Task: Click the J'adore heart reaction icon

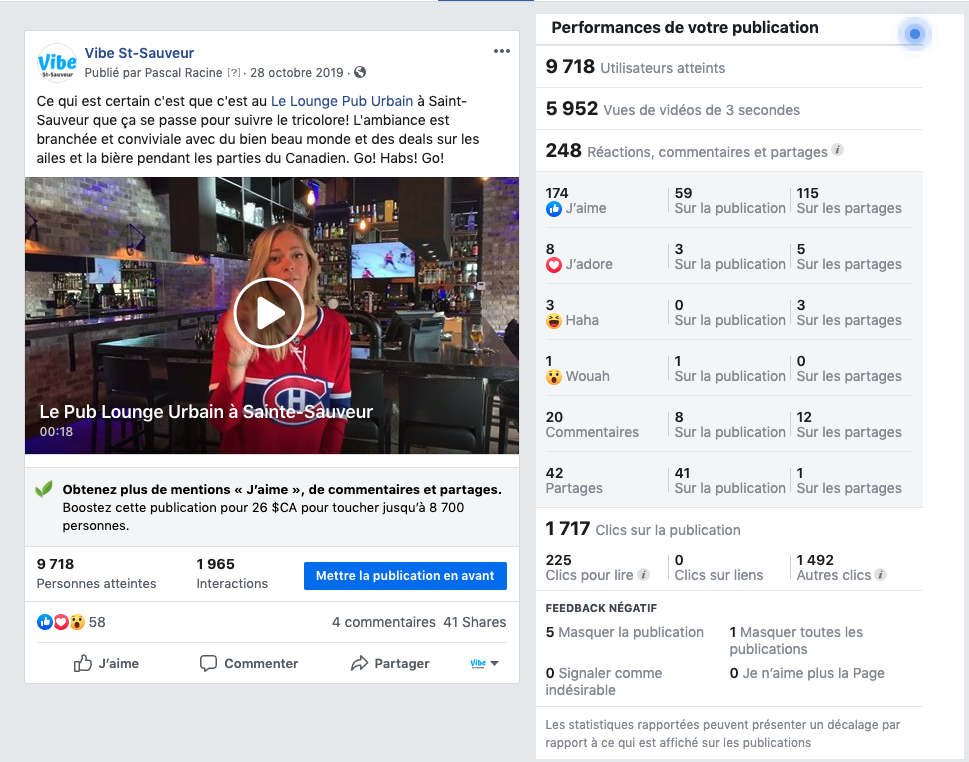Action: (554, 265)
